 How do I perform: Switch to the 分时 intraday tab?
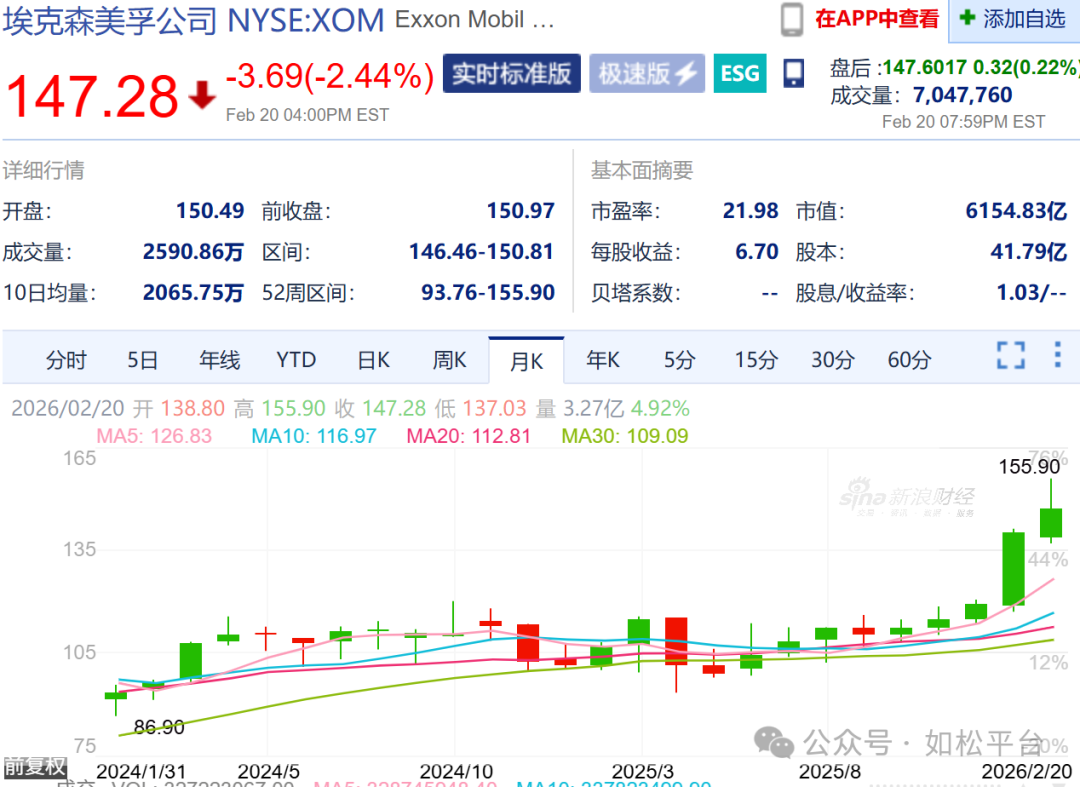coord(66,360)
